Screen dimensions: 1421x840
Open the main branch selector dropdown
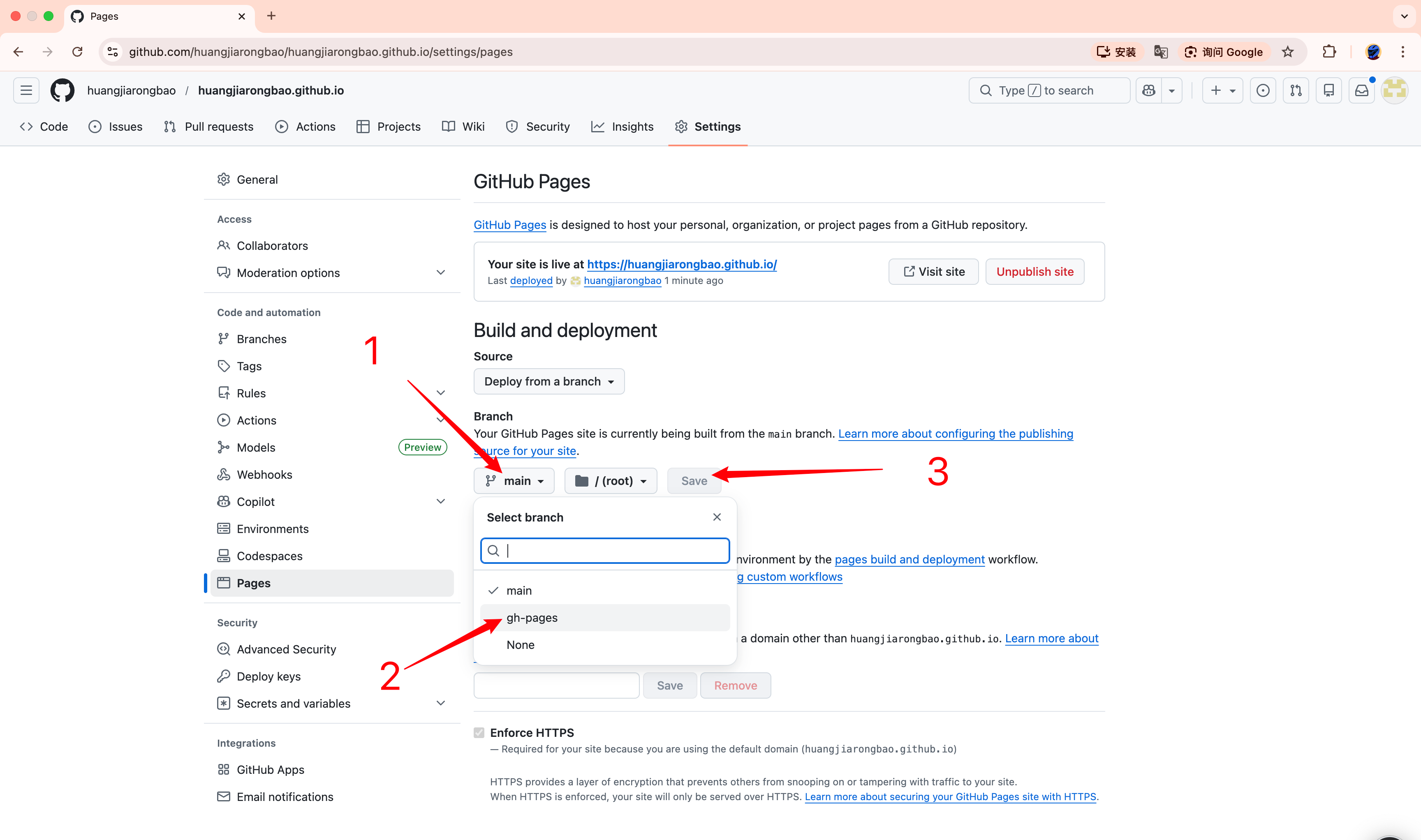tap(514, 481)
